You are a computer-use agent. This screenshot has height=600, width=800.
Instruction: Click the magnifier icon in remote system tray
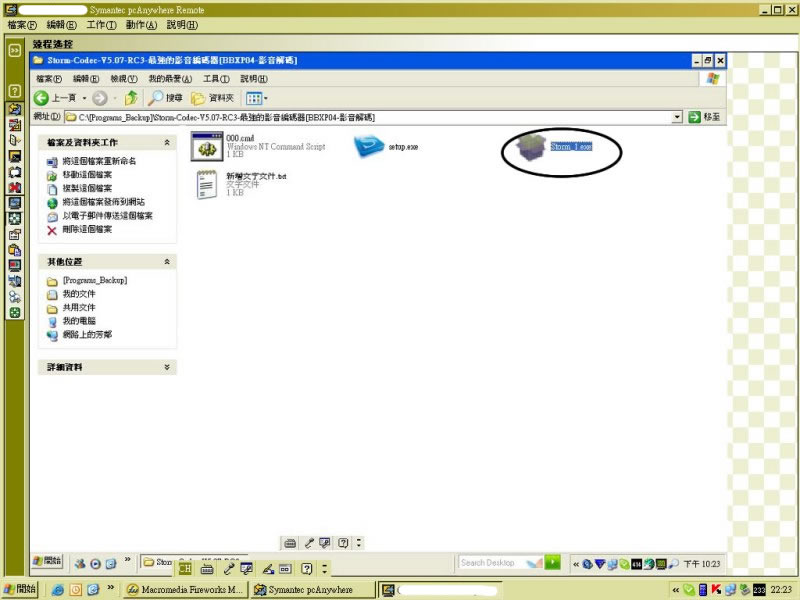pos(673,564)
